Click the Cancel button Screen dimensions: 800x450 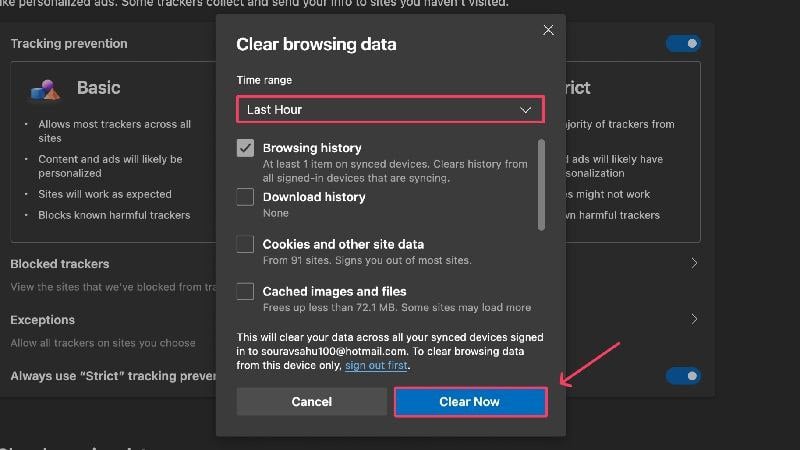tap(312, 402)
